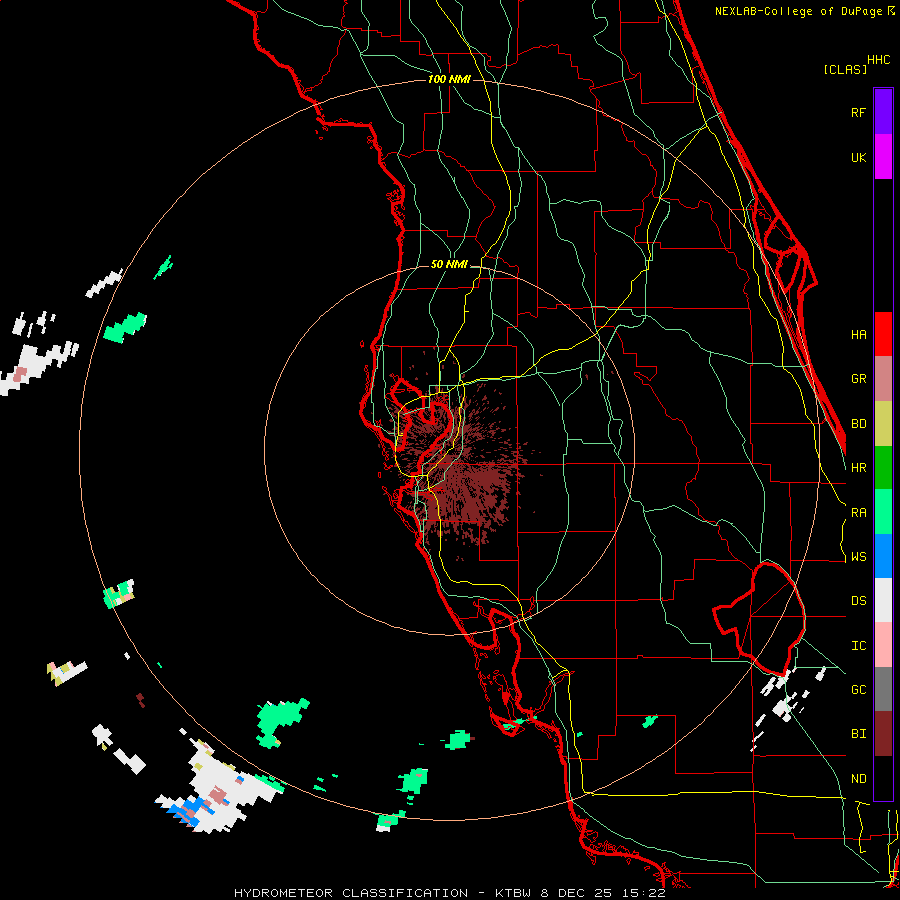Click the "HHC" product code text

[879, 60]
